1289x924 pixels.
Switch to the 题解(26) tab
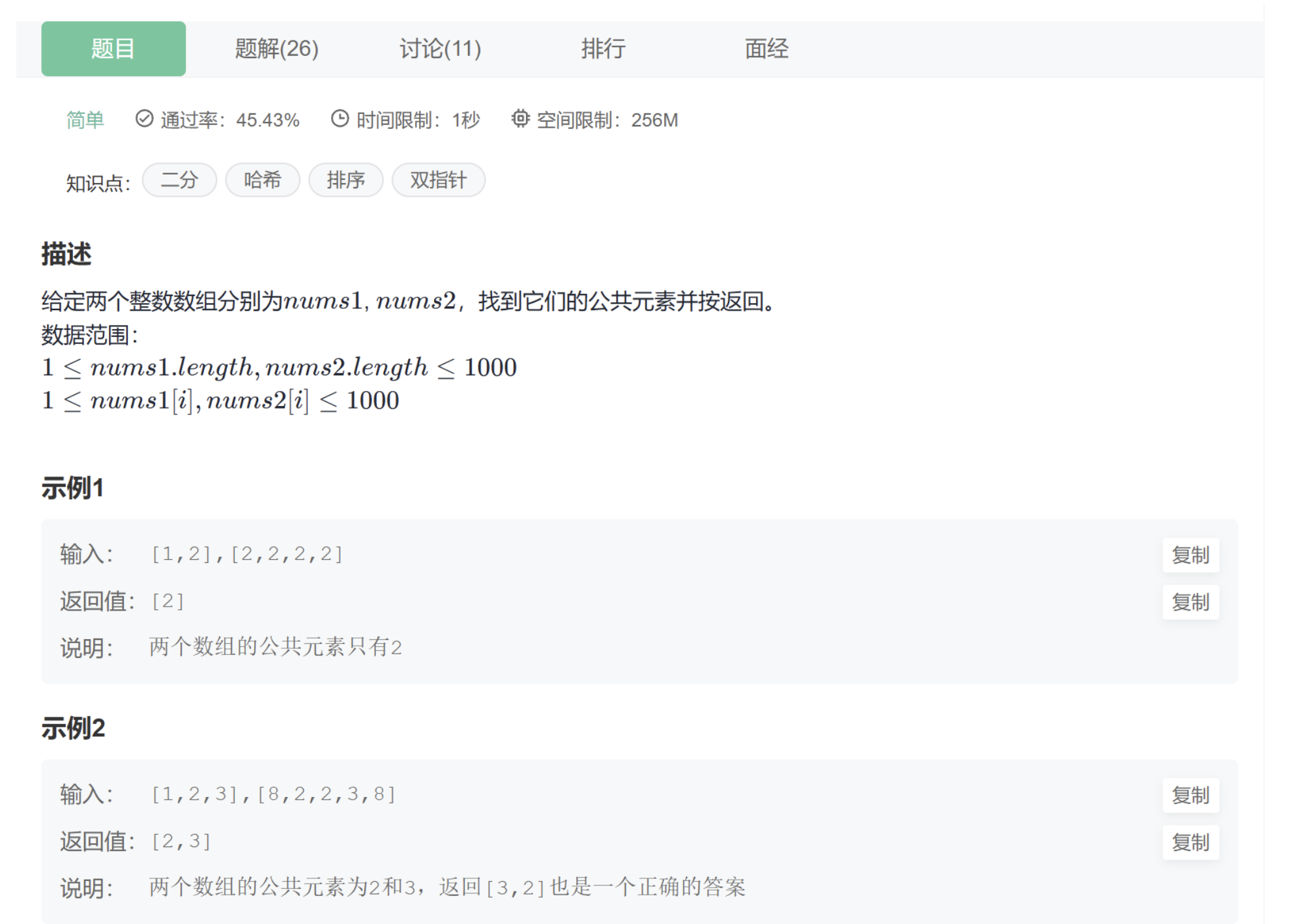pos(275,48)
